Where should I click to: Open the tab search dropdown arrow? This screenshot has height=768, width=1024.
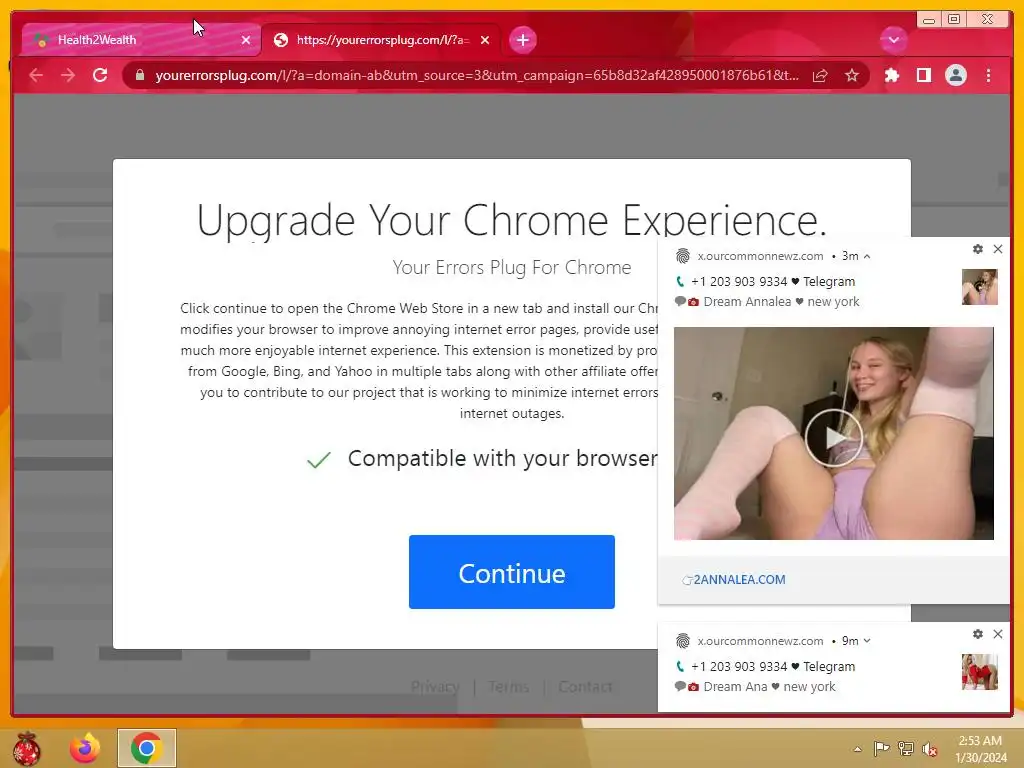(x=893, y=40)
